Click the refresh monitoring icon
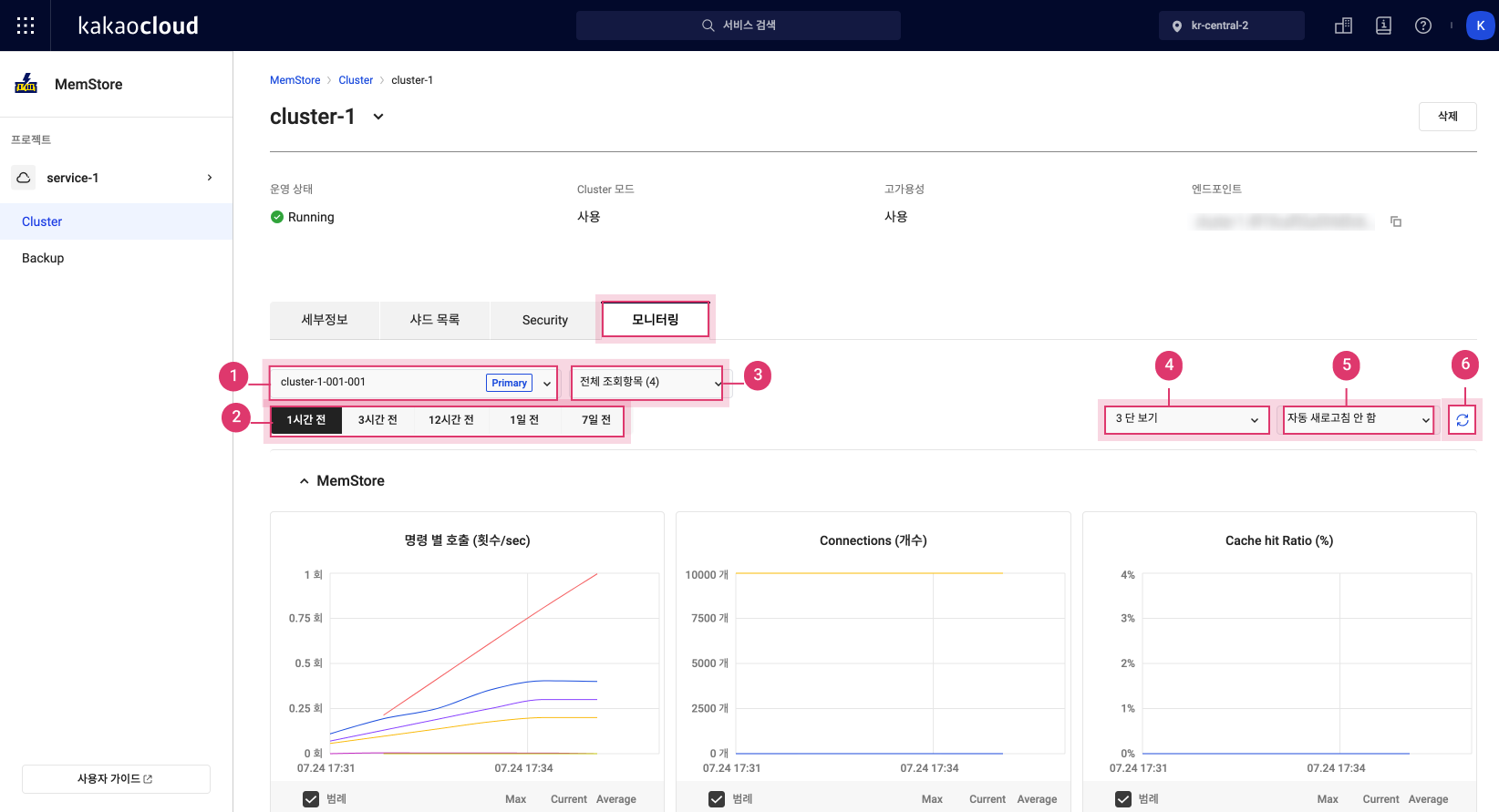1499x812 pixels. click(1463, 420)
